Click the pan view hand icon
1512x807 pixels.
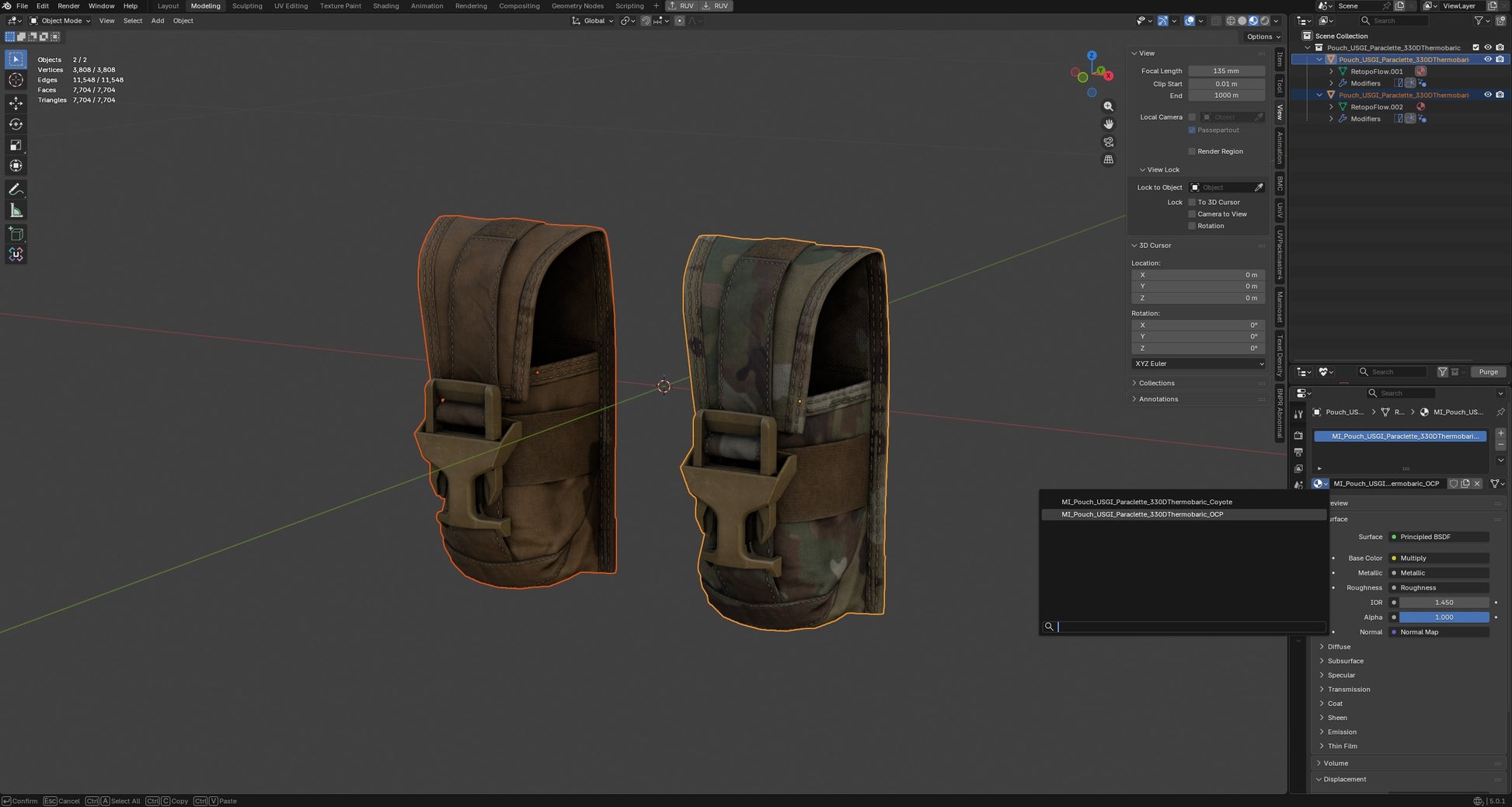click(x=1109, y=124)
